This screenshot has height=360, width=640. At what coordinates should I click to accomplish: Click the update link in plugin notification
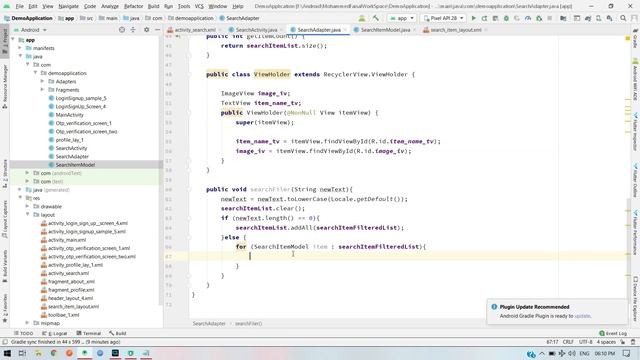coord(582,316)
